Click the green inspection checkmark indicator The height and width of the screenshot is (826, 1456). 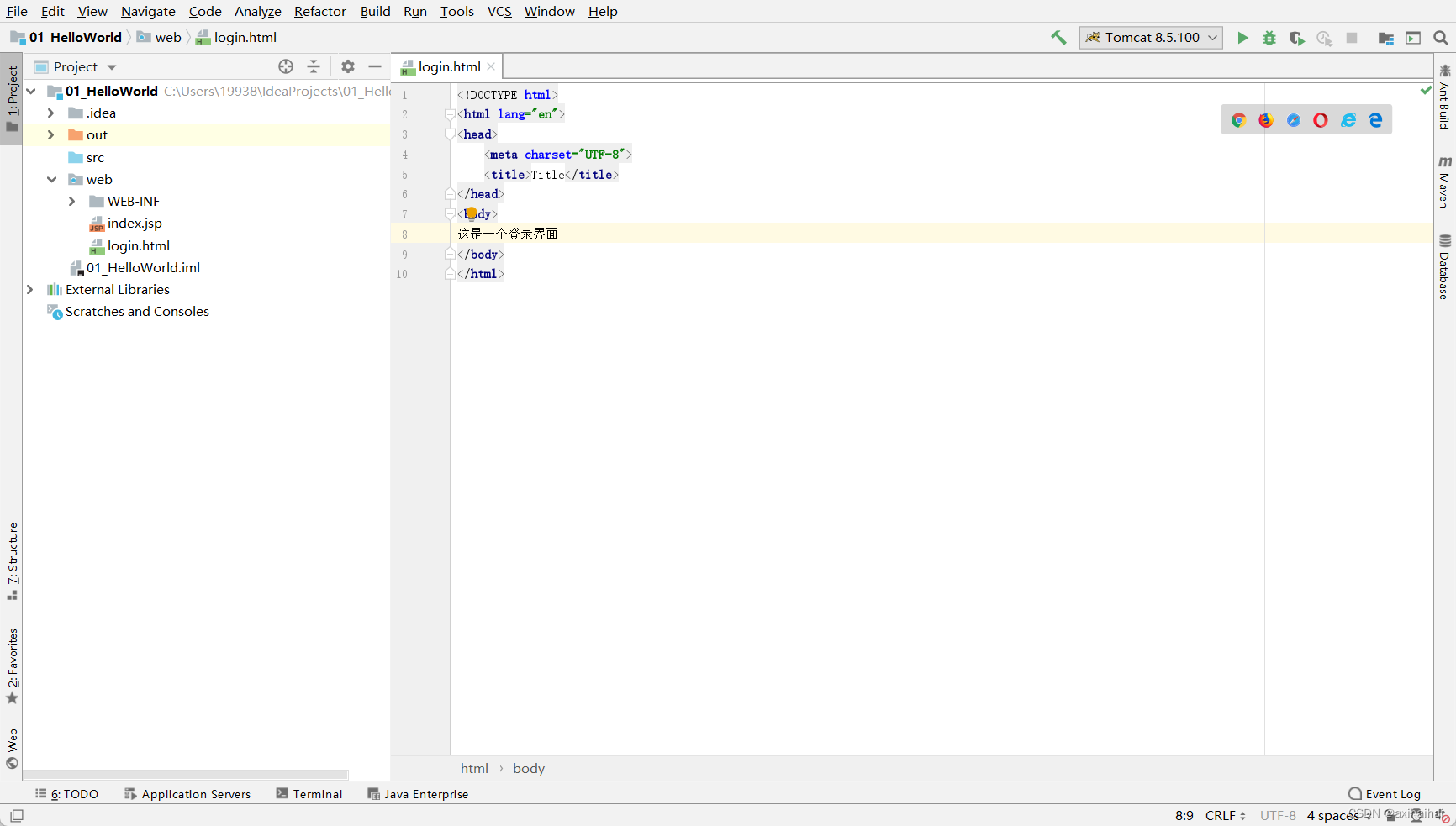pyautogui.click(x=1426, y=90)
